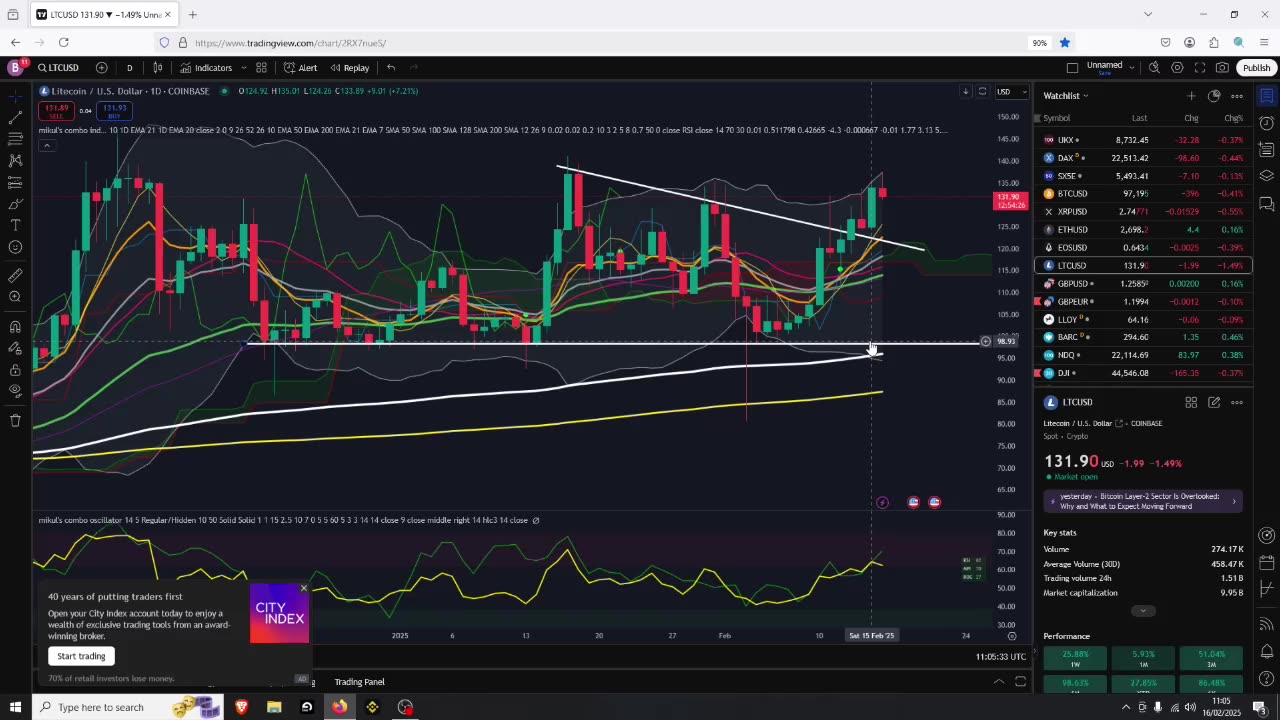Open chart settings gear icon
This screenshot has height=720, width=1280.
(1177, 68)
